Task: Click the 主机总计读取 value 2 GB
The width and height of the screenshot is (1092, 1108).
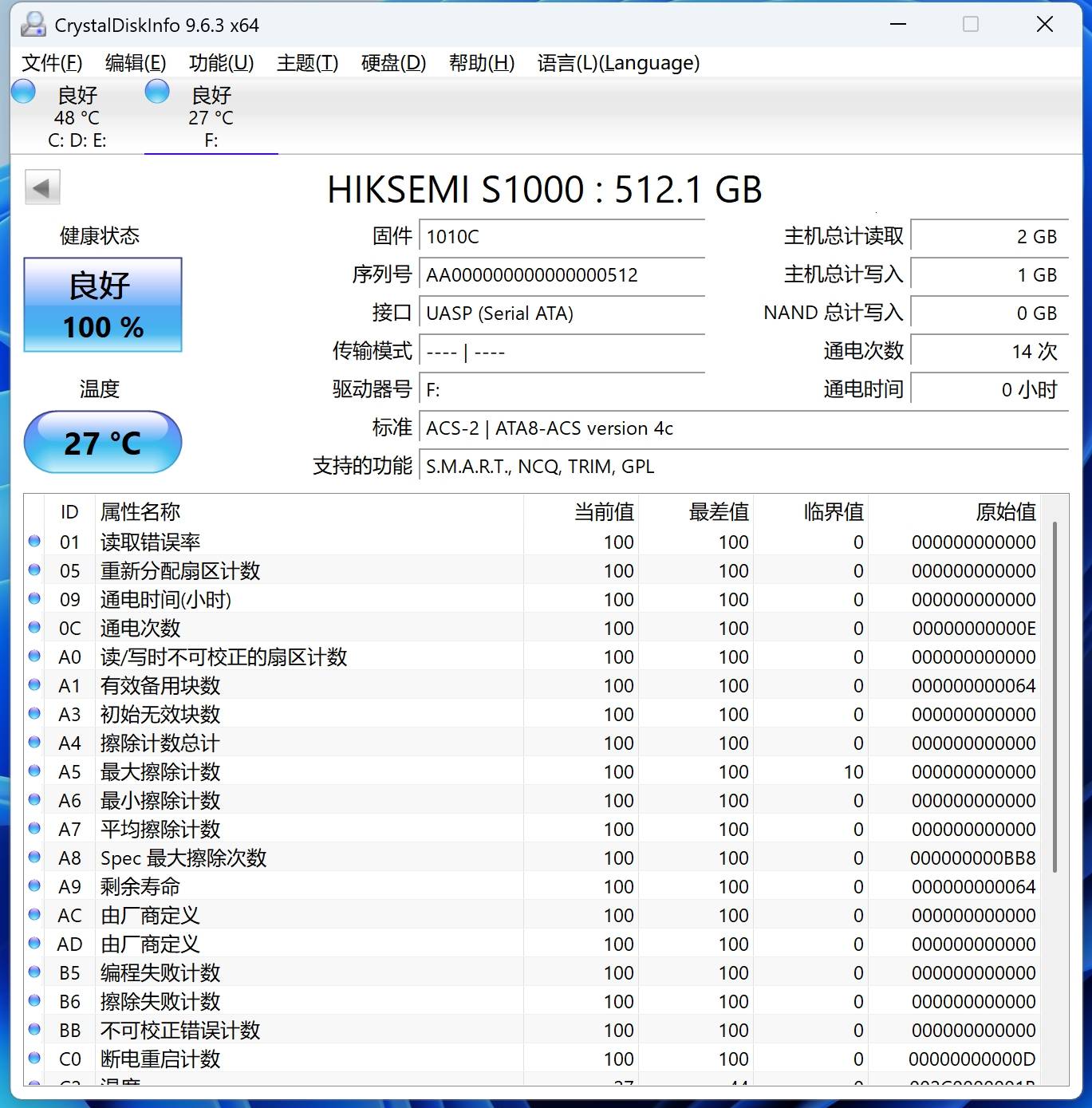Action: click(989, 237)
